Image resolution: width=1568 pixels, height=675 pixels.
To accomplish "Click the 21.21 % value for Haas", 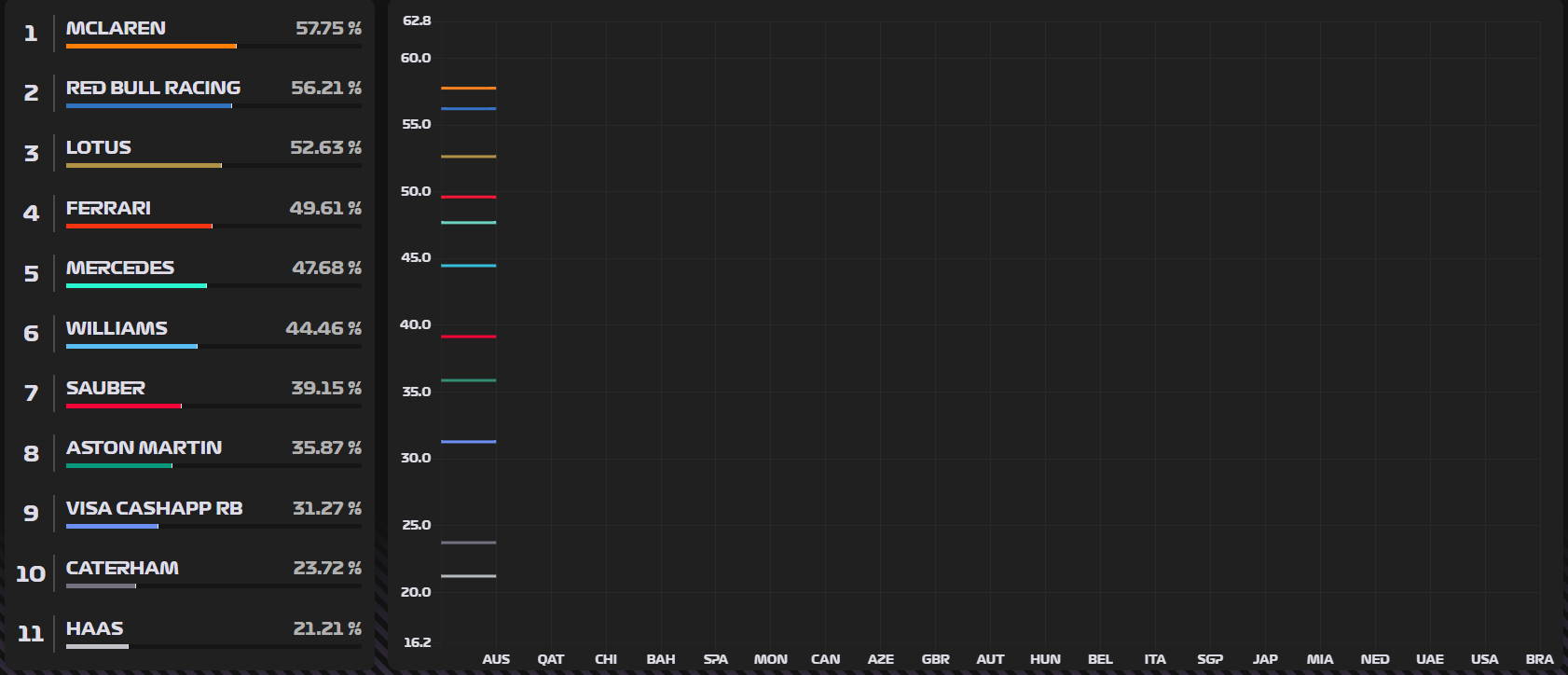I will click(x=327, y=628).
